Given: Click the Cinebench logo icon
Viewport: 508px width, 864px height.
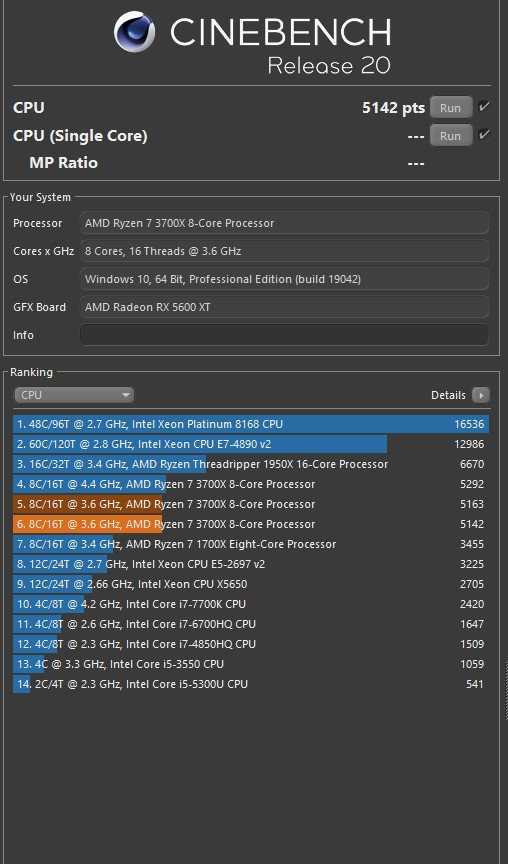Looking at the screenshot, I should pyautogui.click(x=134, y=32).
